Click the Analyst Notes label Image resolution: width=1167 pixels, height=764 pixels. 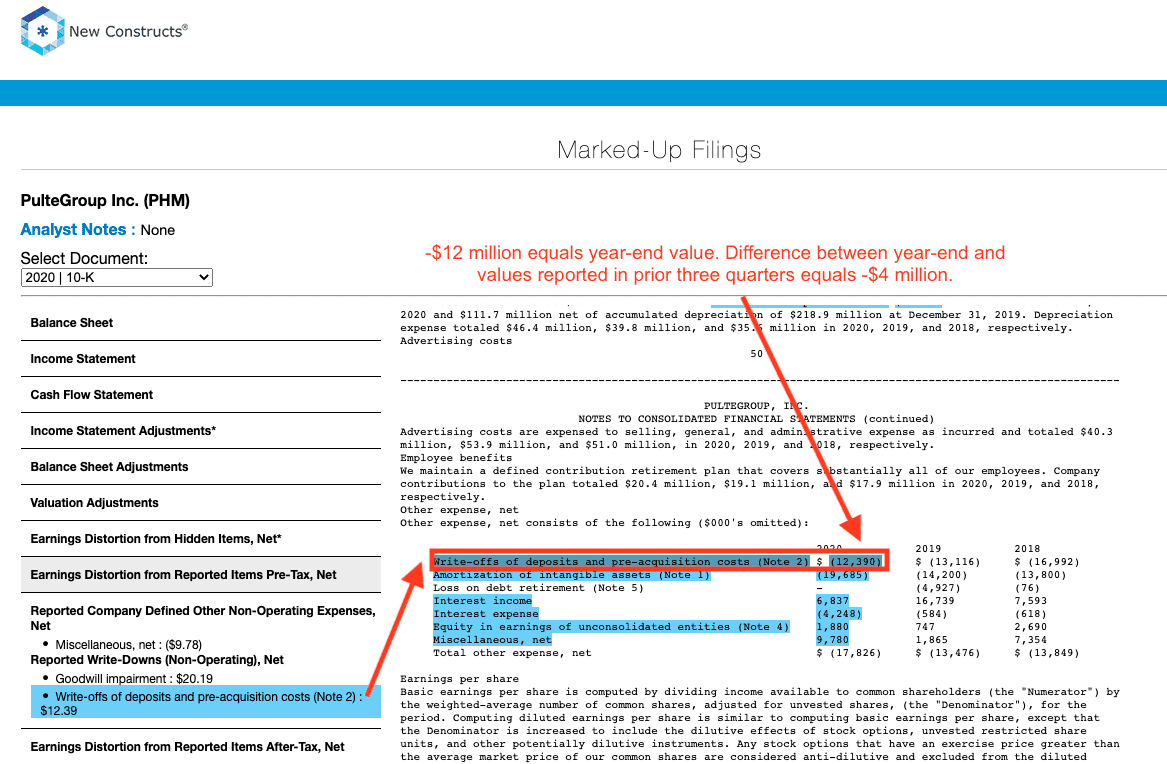[77, 230]
